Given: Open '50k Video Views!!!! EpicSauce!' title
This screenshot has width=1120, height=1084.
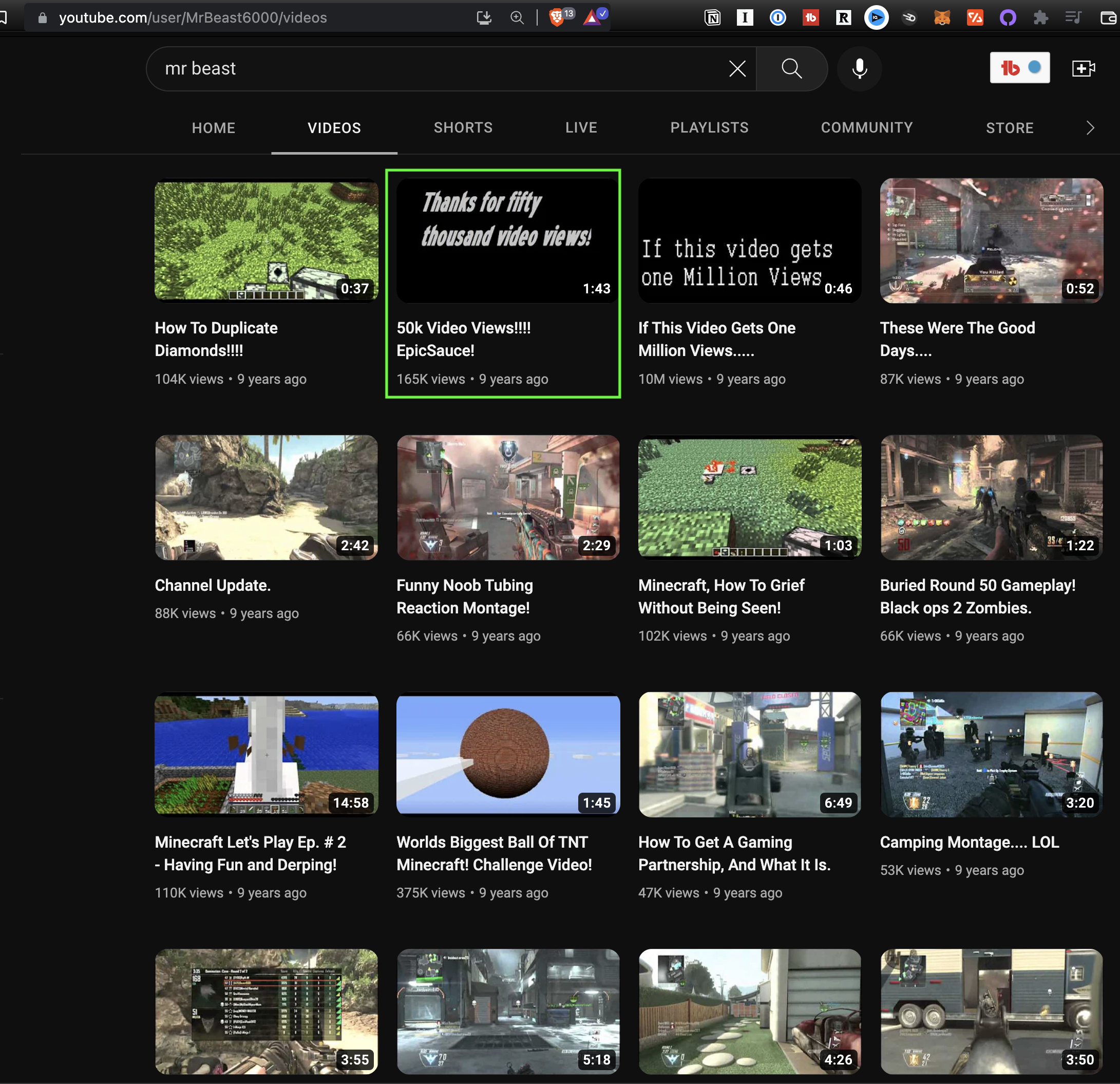Looking at the screenshot, I should [463, 339].
